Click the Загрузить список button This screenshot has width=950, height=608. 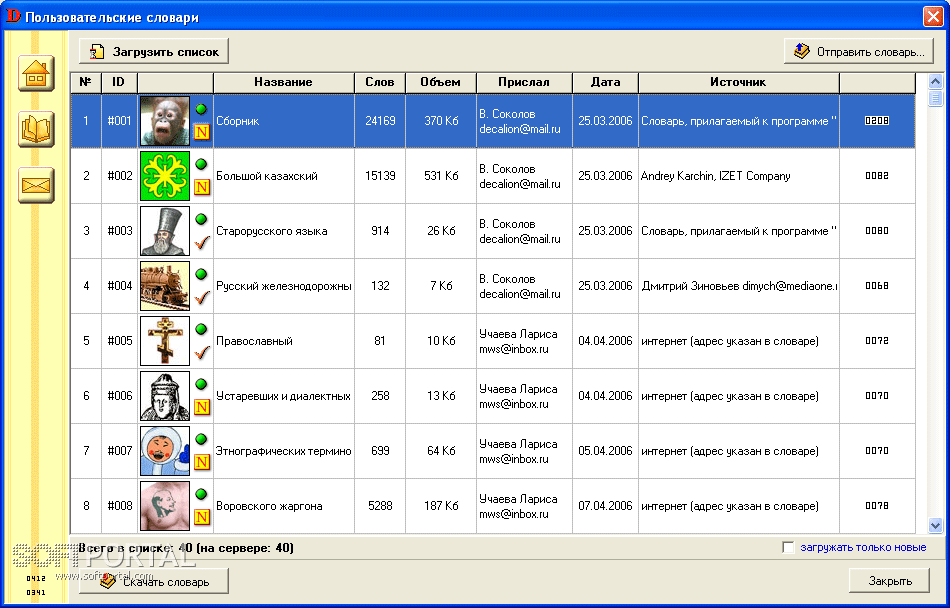[x=154, y=51]
